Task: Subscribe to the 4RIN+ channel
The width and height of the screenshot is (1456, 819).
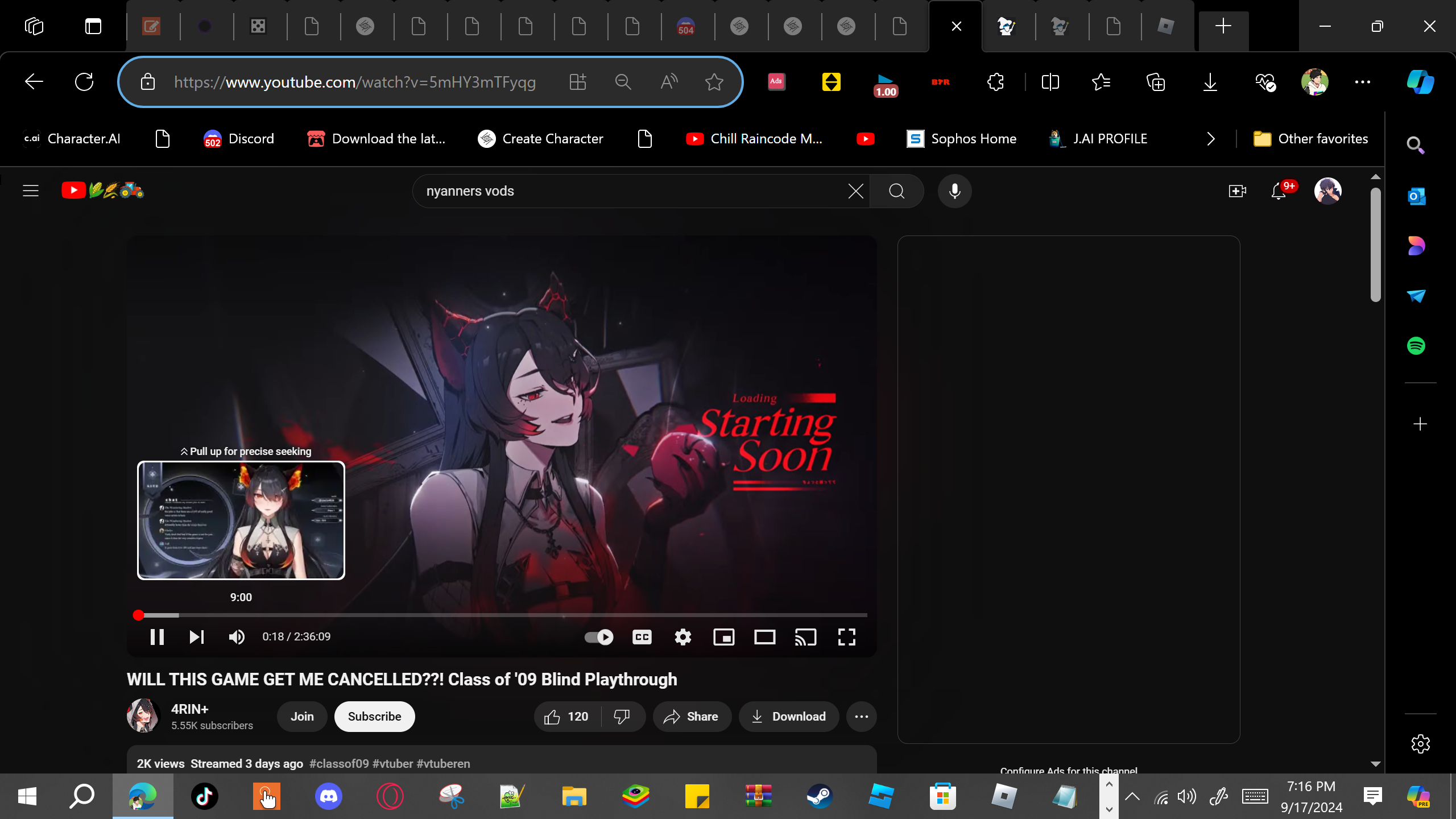Action: click(374, 717)
